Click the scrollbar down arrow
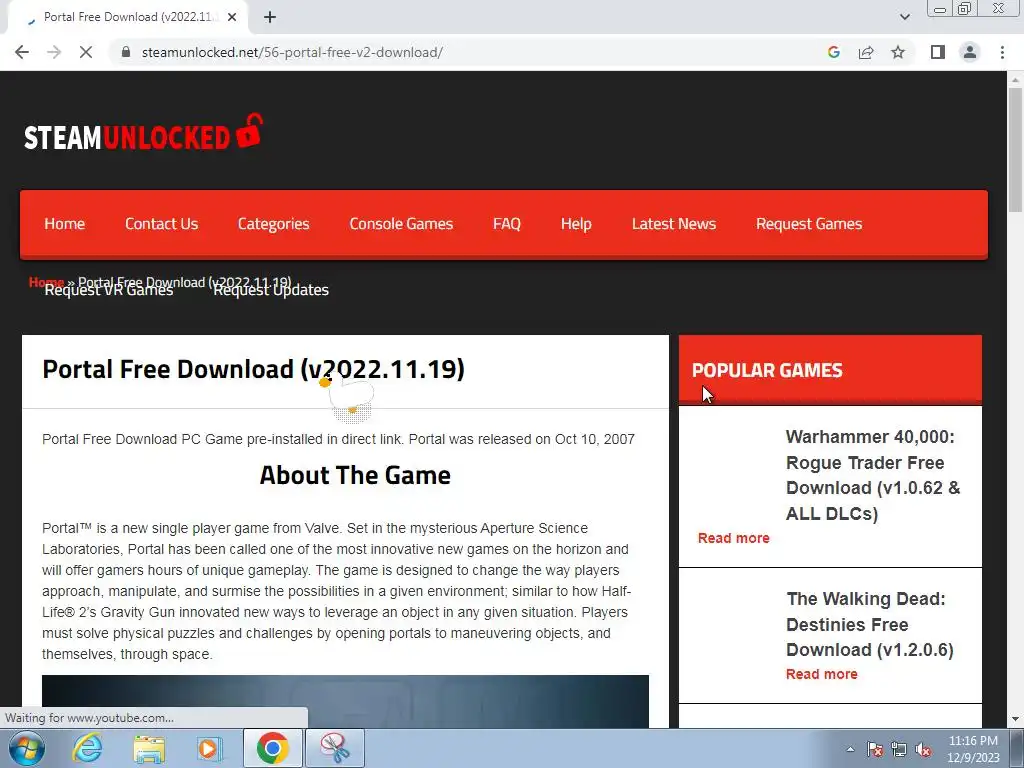Screen dimensions: 1024x768 (x=1015, y=720)
